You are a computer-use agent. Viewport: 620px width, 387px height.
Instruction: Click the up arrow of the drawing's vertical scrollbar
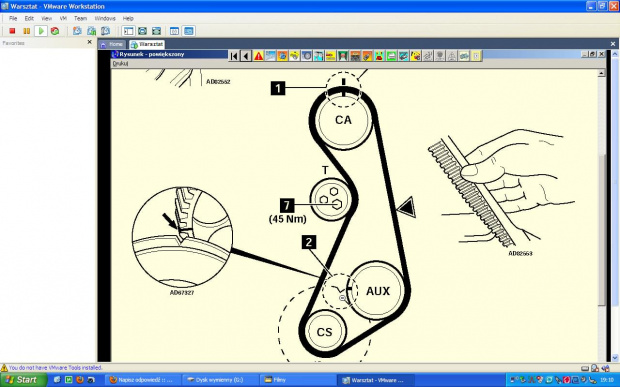click(x=601, y=73)
